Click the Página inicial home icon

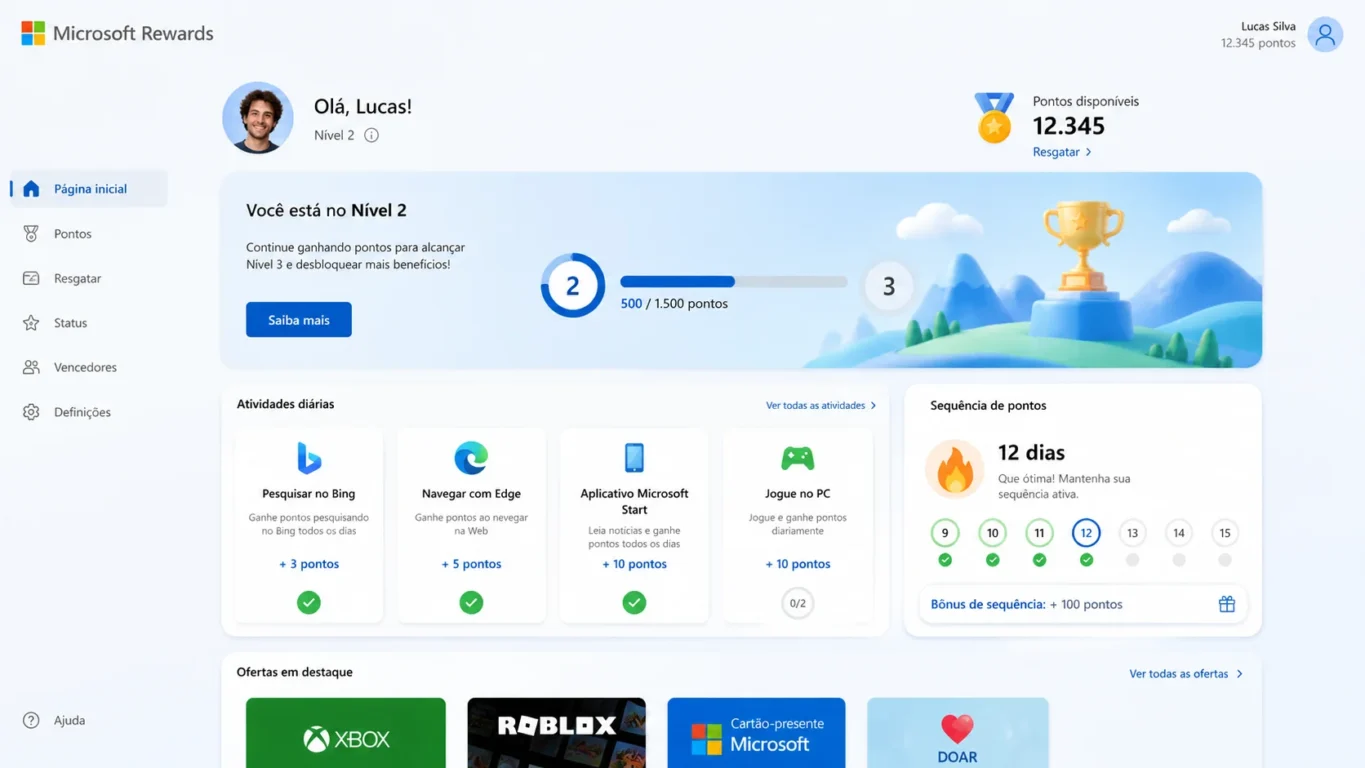tap(31, 189)
